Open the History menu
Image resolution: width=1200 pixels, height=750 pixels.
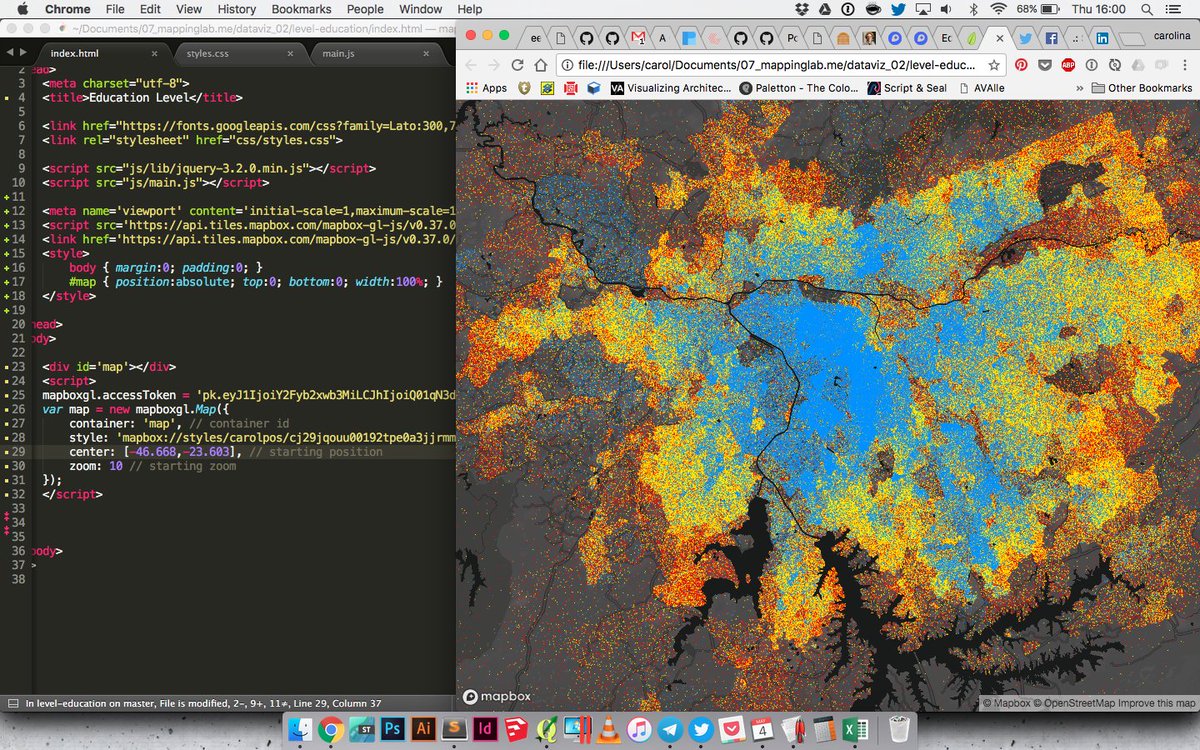(236, 9)
